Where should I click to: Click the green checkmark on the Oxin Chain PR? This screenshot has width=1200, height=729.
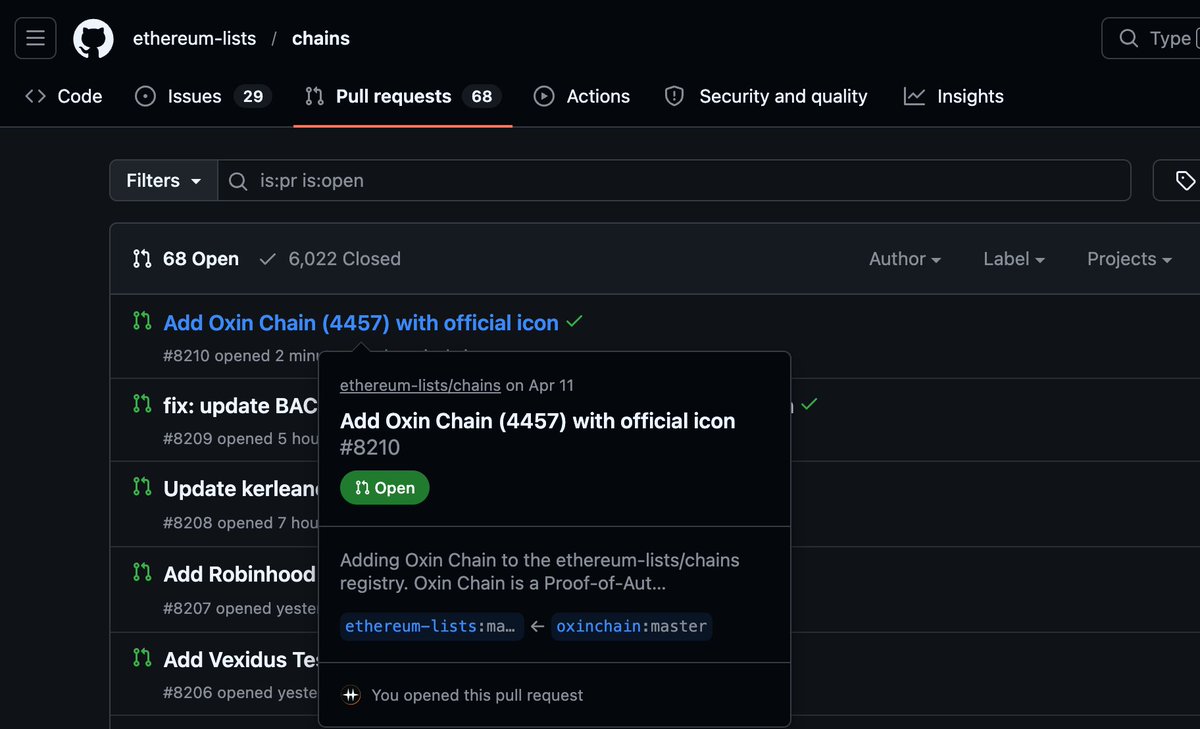pyautogui.click(x=575, y=322)
